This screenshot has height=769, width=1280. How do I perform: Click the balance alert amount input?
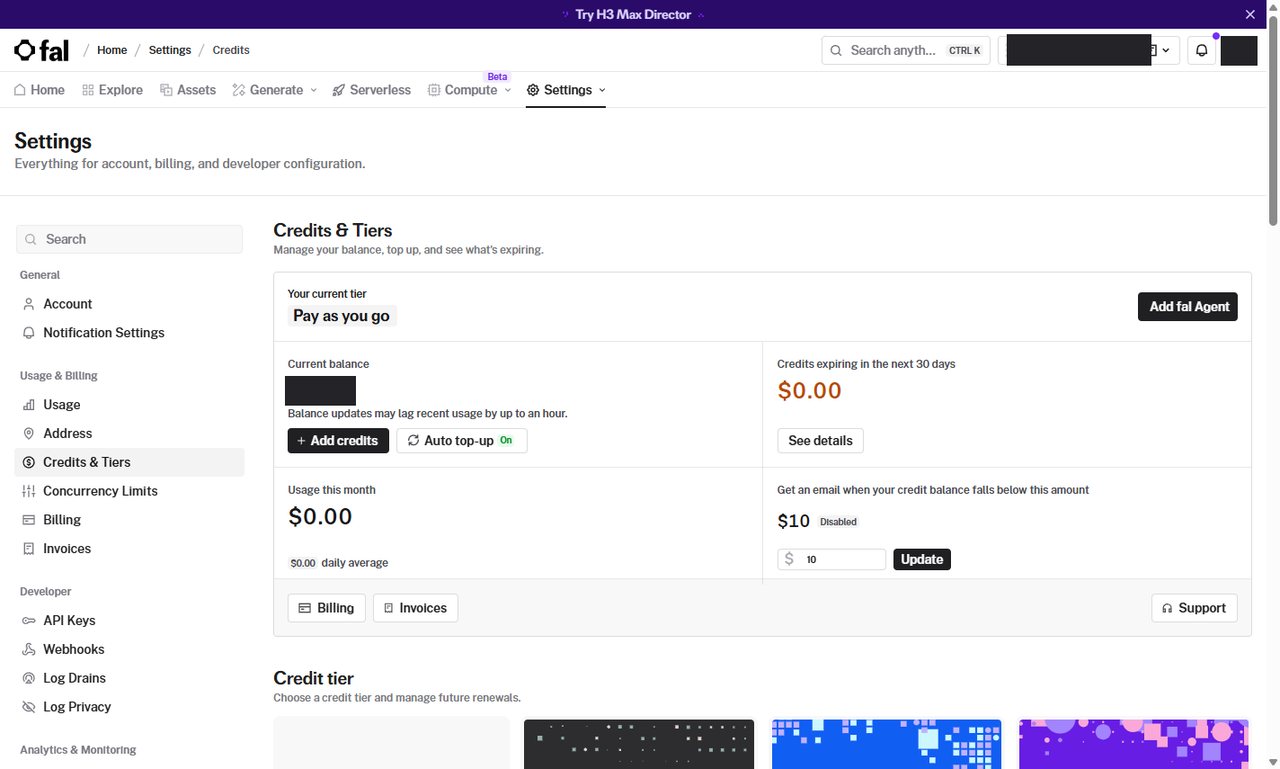click(832, 559)
